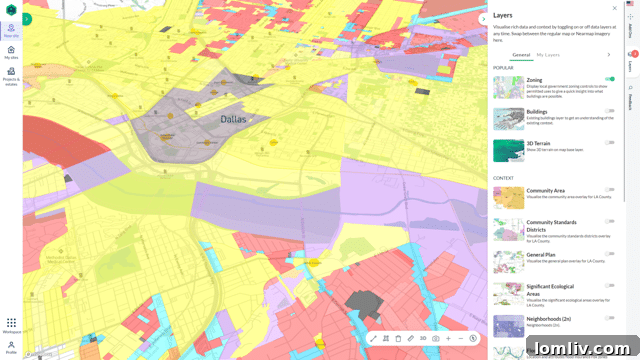
Task: Enable the Community Area toggle
Action: tap(610, 190)
